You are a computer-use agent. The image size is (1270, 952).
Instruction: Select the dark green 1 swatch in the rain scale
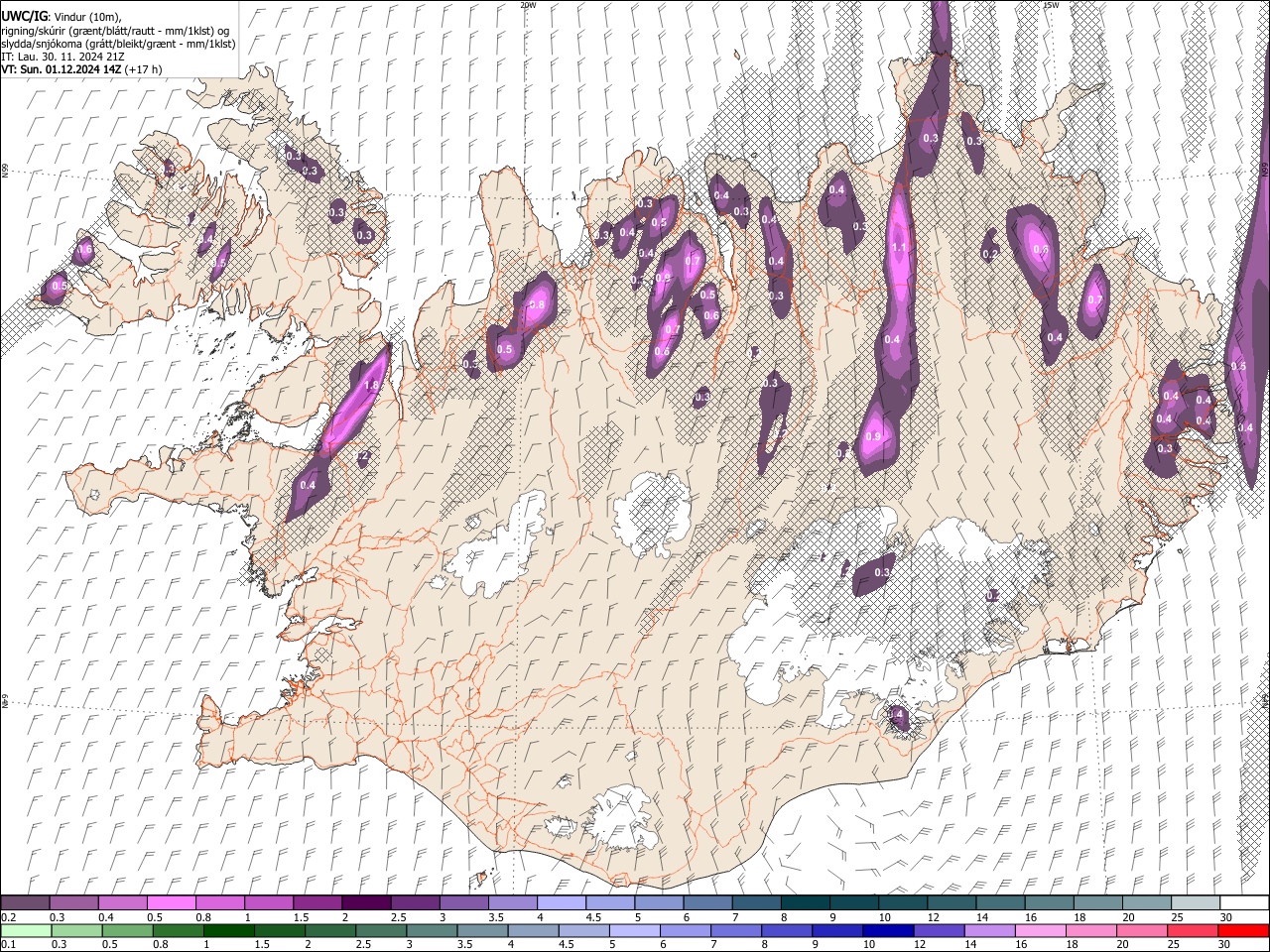pos(229,930)
